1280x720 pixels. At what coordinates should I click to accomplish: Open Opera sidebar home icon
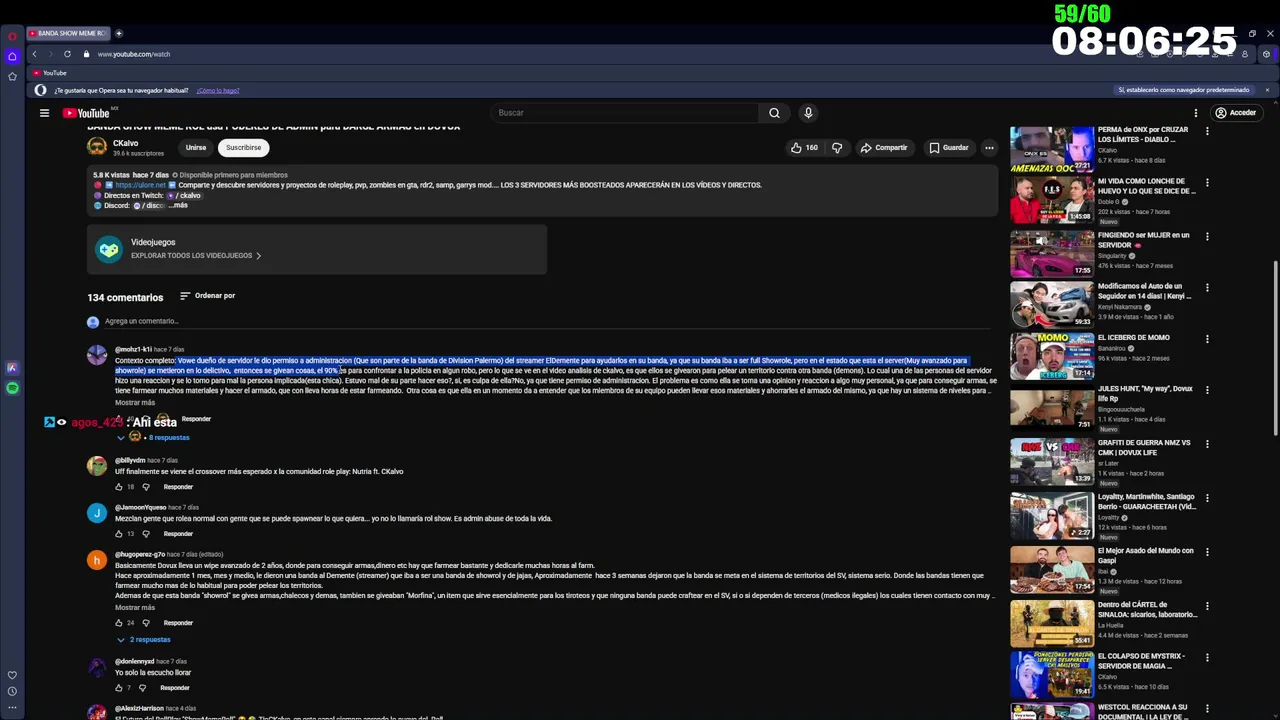coord(12,56)
